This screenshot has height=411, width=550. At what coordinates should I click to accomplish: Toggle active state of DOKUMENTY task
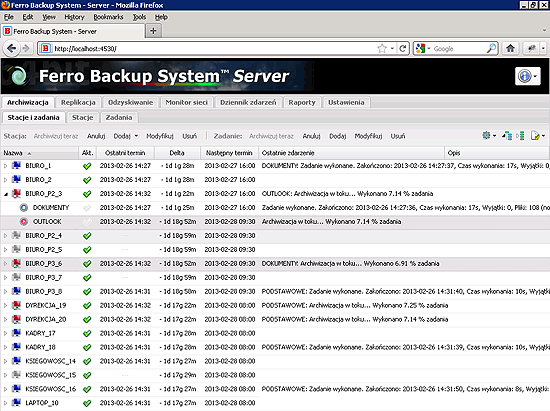87,208
